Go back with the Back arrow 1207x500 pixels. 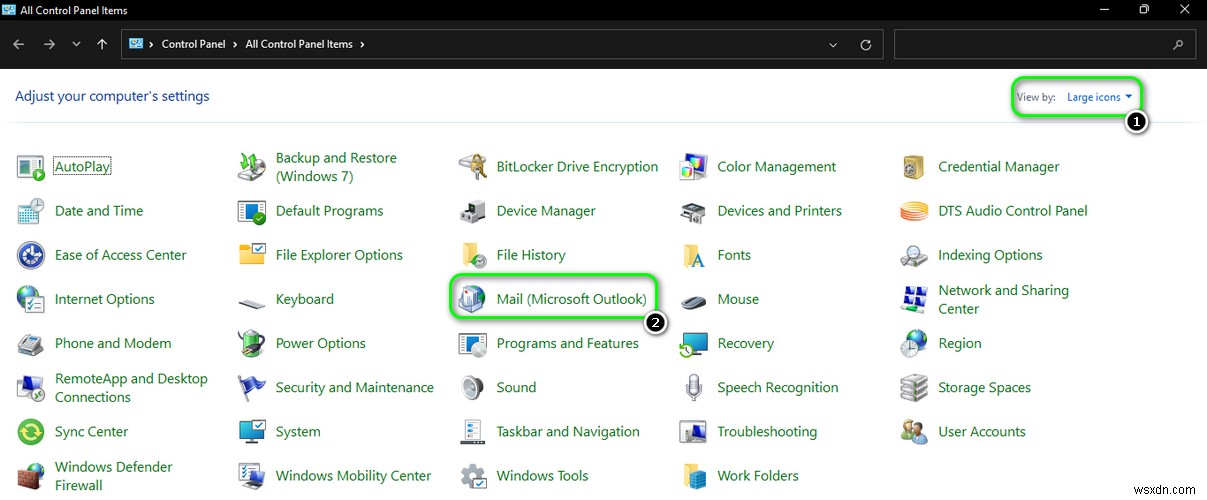pyautogui.click(x=19, y=44)
